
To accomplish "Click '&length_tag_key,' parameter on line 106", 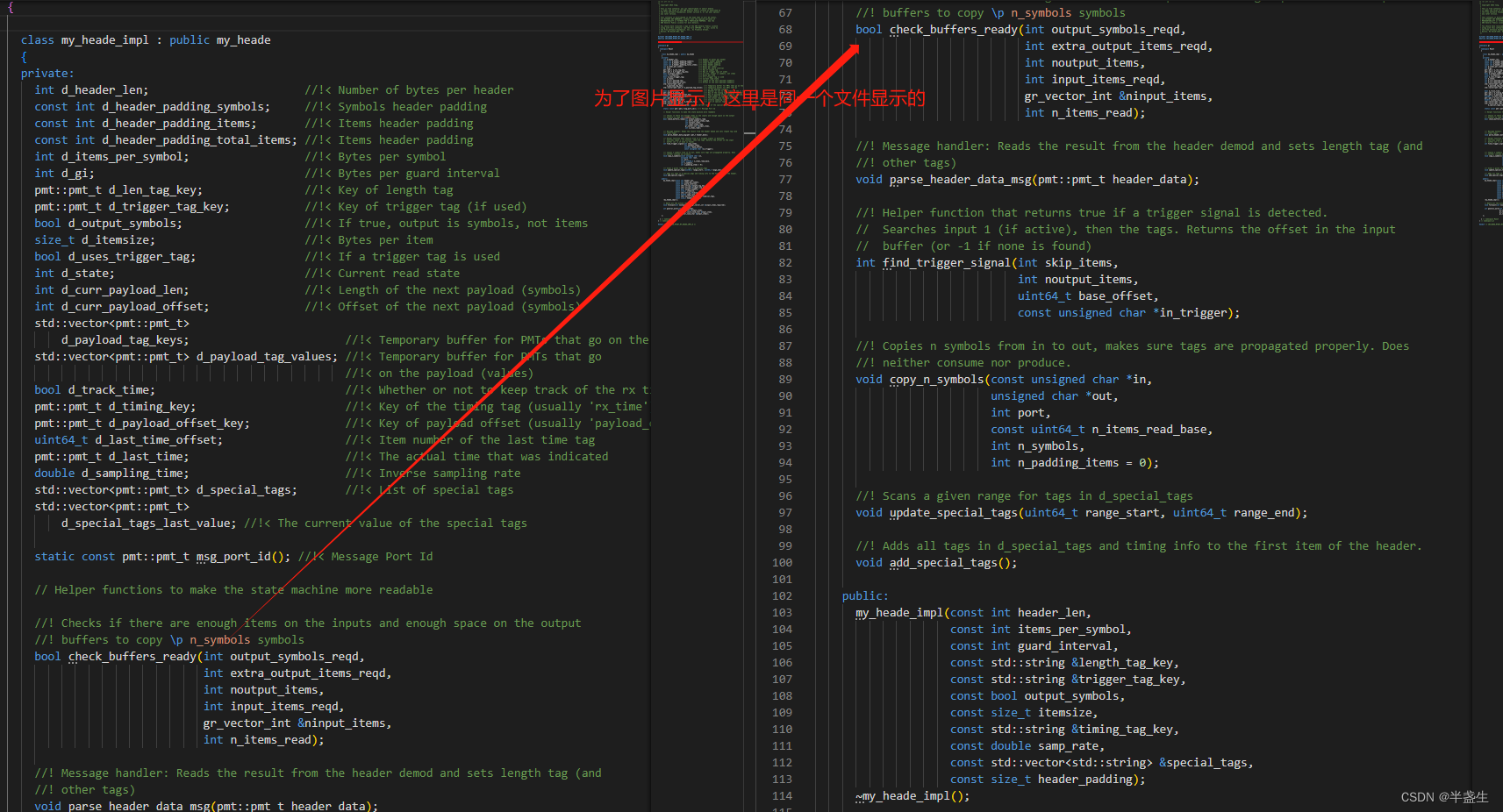I will pos(1125,663).
